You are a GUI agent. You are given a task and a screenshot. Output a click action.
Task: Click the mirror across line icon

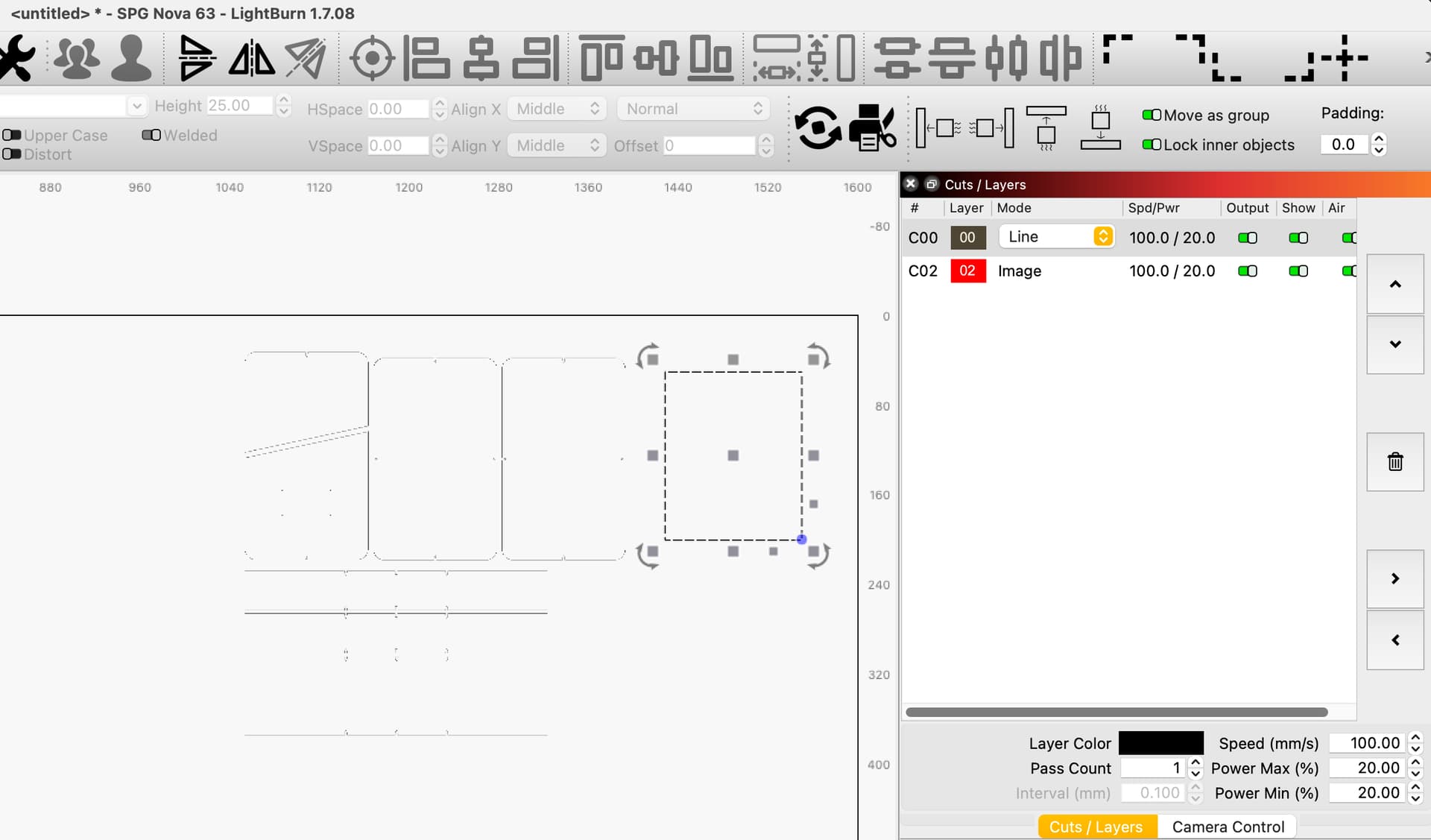(x=306, y=57)
